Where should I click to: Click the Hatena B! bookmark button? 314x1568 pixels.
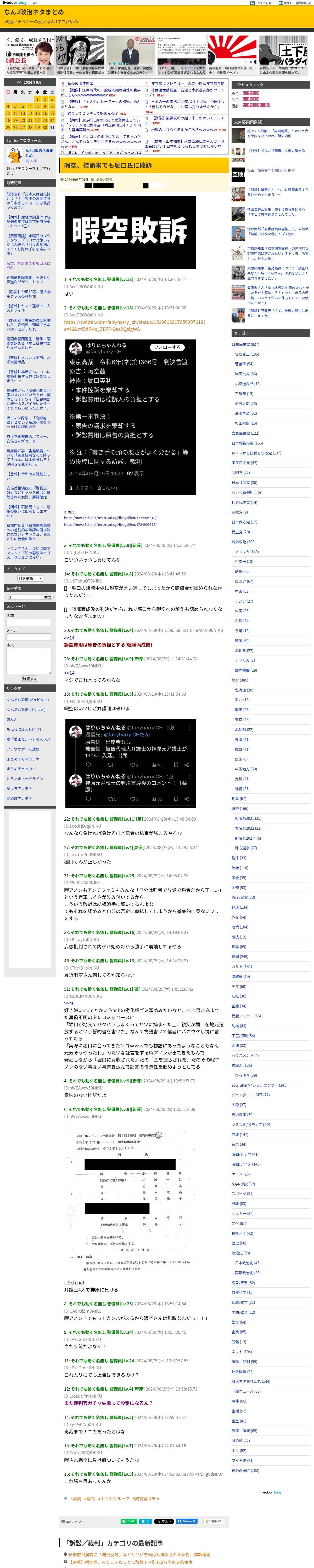pos(145,1521)
